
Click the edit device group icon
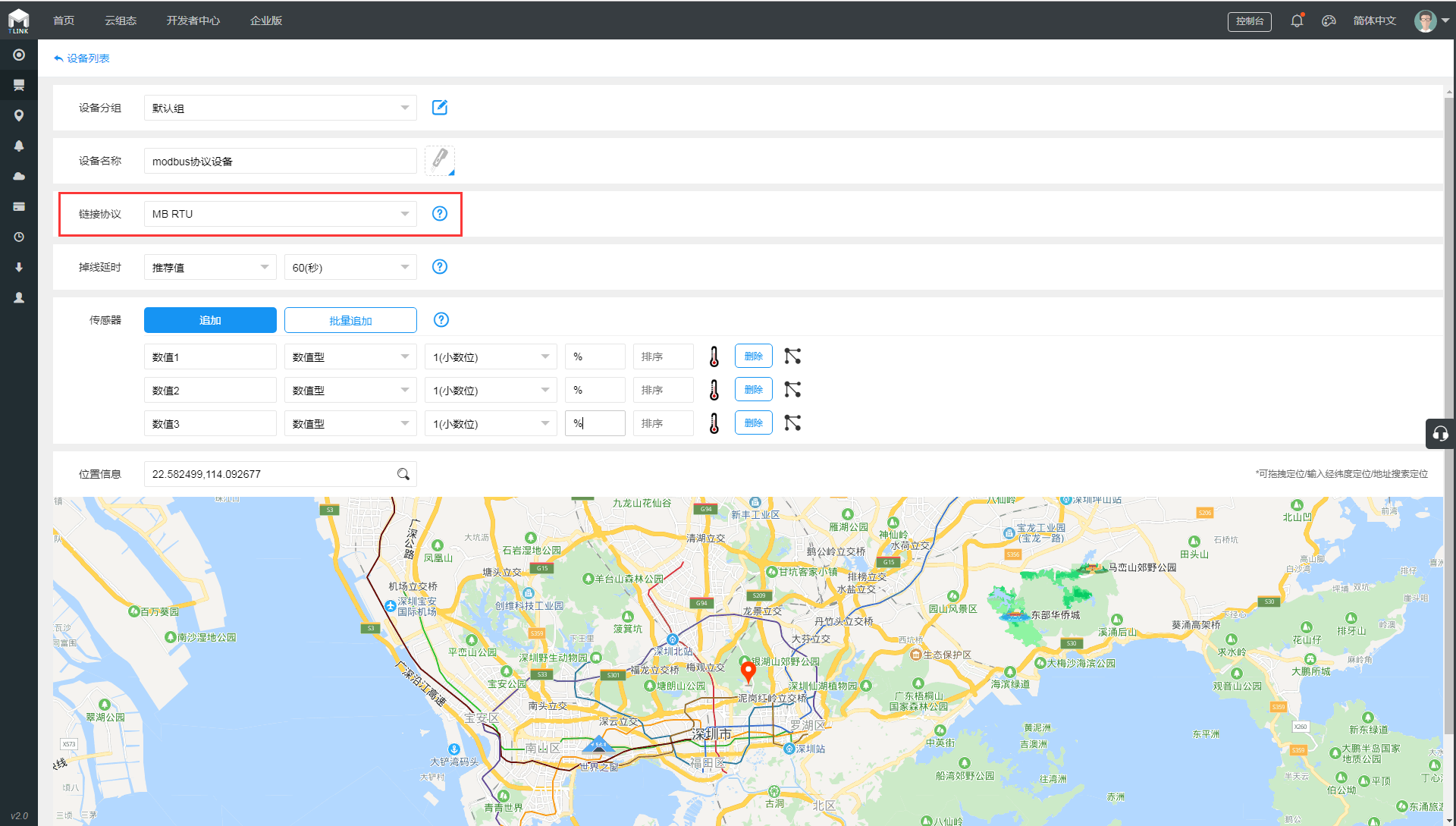pos(439,108)
